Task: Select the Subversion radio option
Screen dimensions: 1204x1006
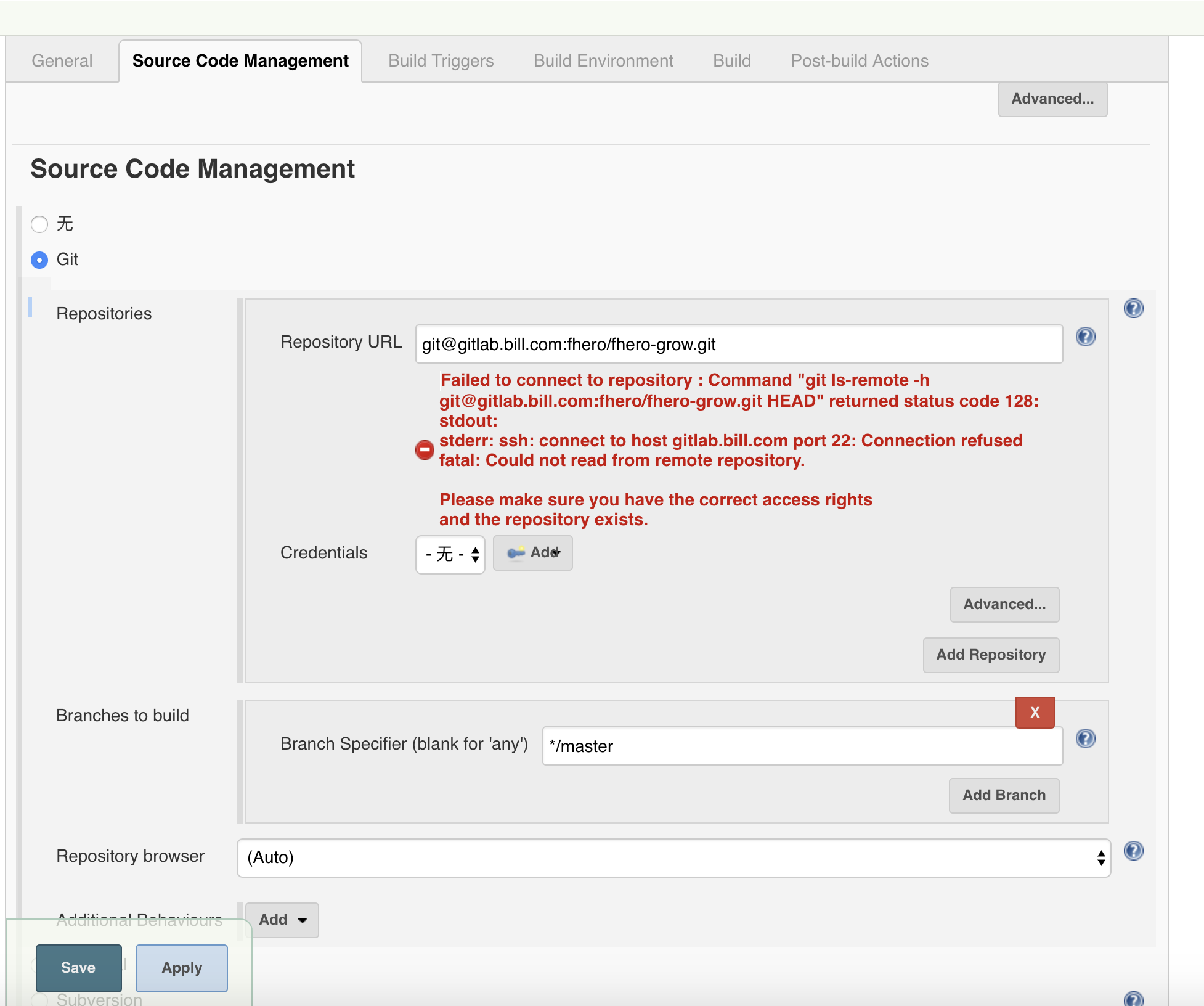Action: [x=39, y=999]
